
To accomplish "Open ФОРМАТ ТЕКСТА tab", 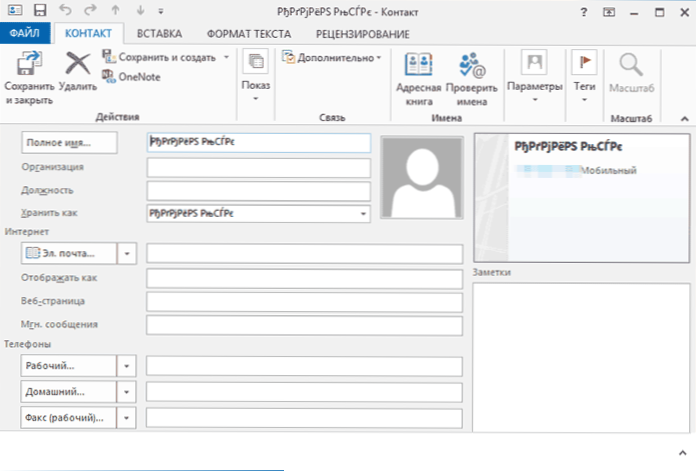I will (249, 34).
